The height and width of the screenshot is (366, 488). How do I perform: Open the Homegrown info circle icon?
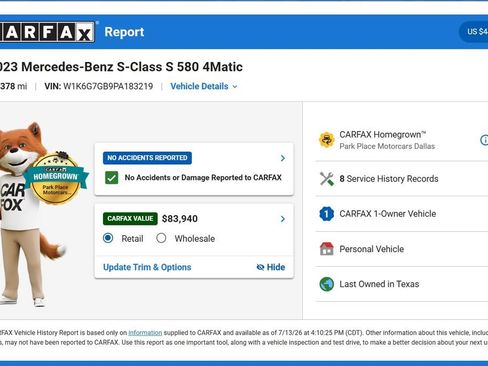pyautogui.click(x=484, y=140)
